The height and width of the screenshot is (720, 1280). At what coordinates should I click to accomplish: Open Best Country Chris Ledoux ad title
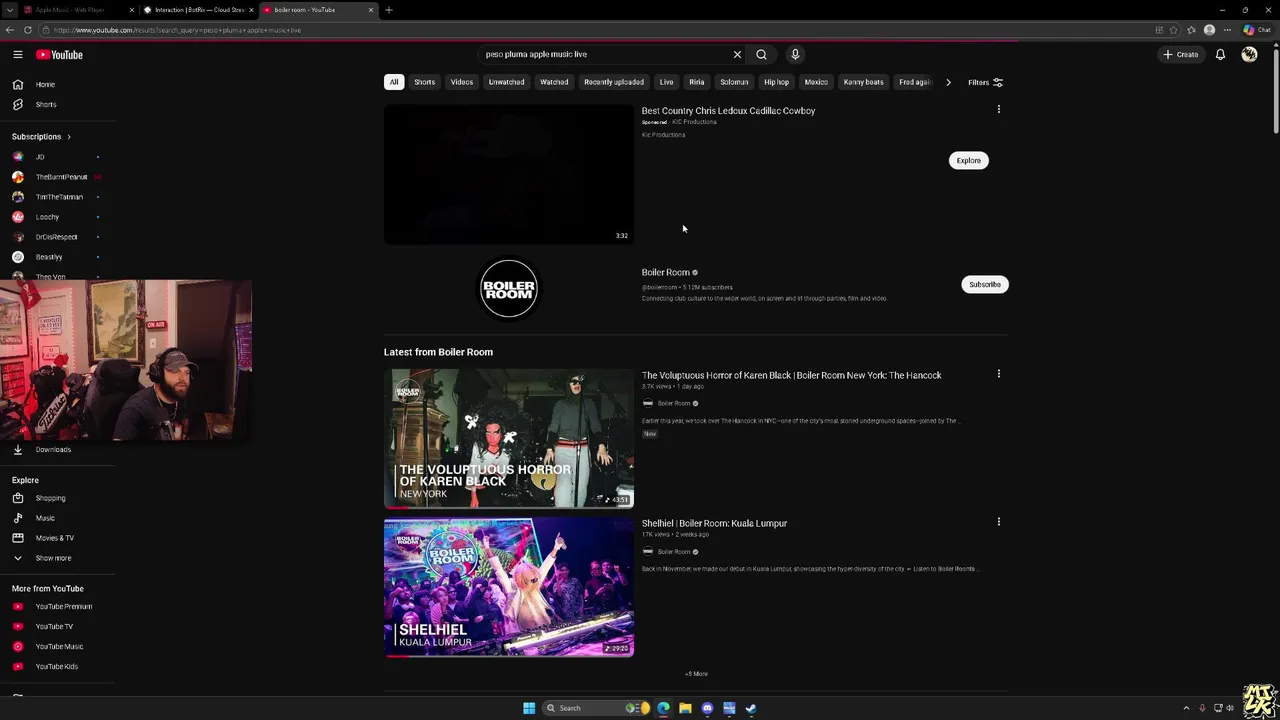(728, 111)
